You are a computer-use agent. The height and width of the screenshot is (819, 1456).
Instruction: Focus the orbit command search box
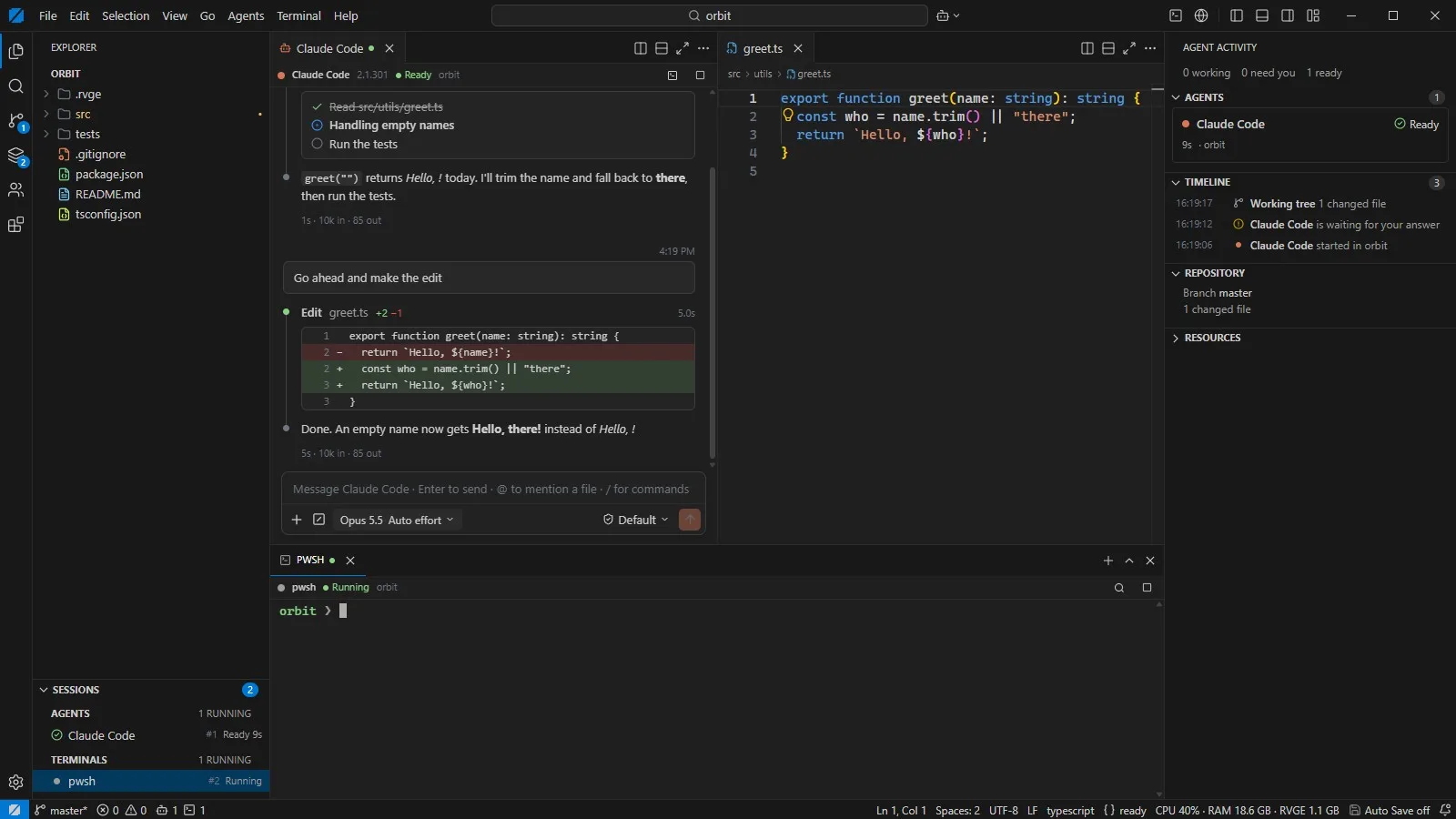710,15
